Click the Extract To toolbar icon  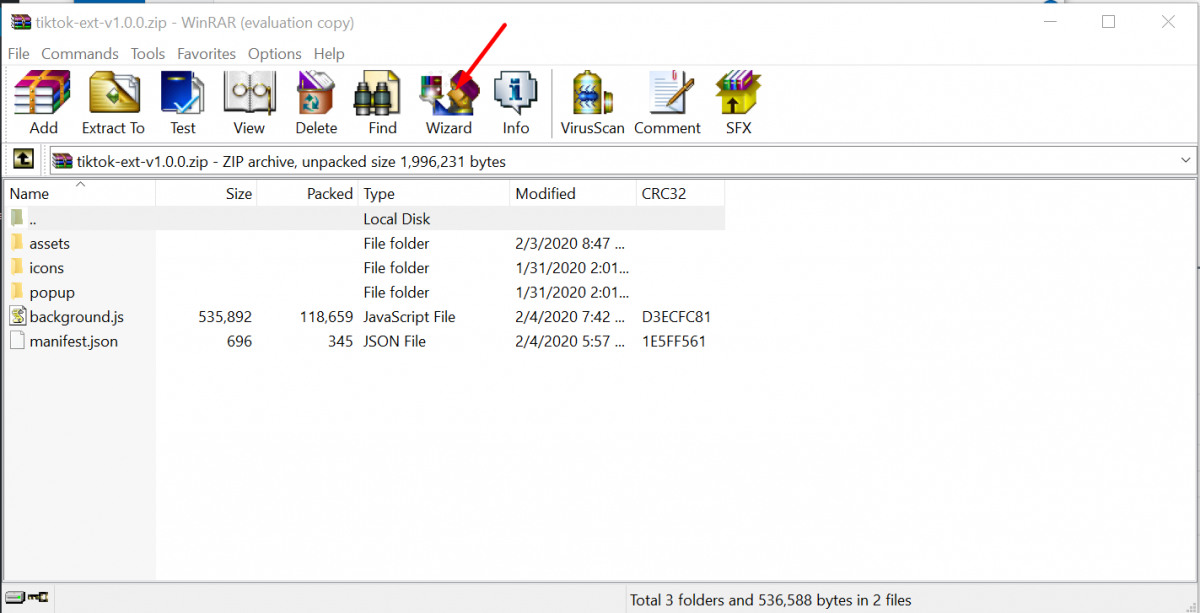113,103
